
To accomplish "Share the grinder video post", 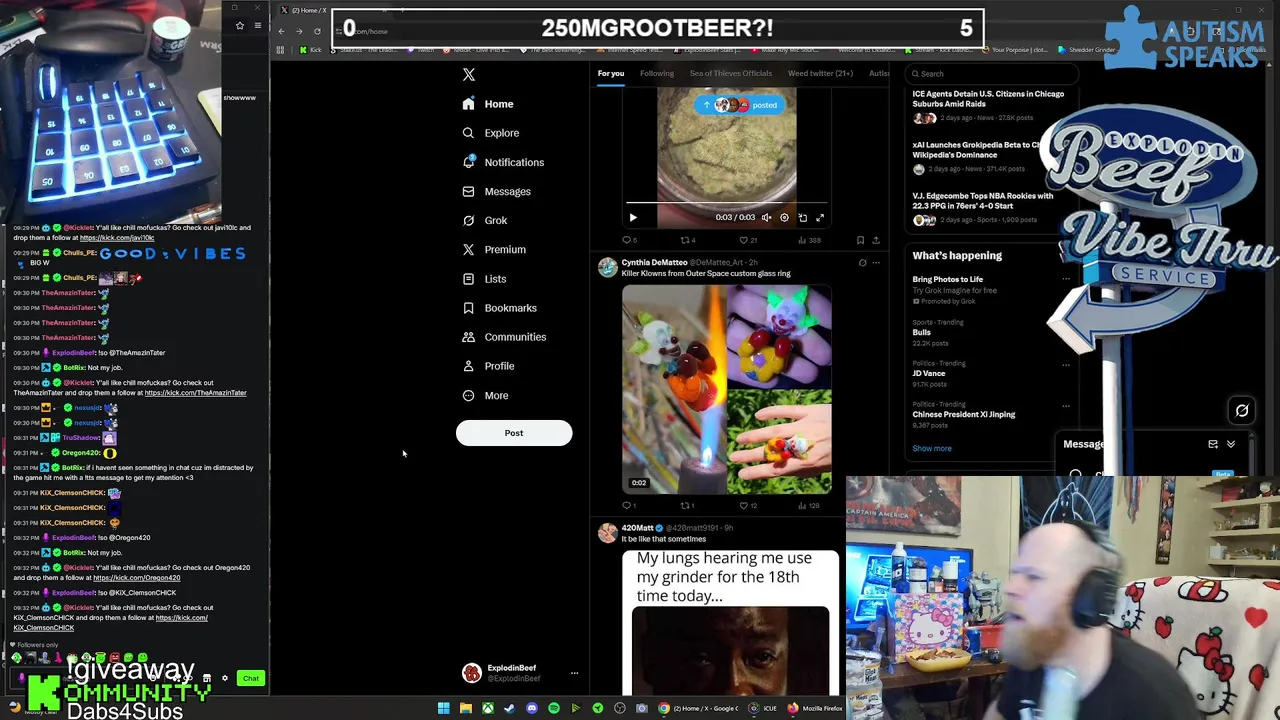I will coord(876,240).
